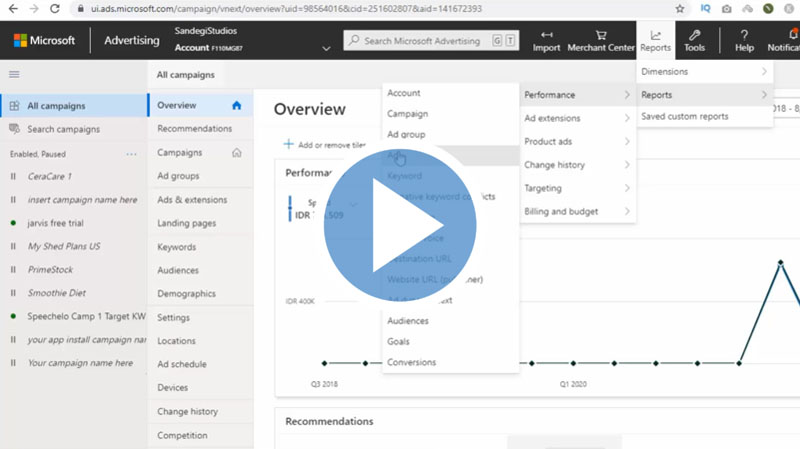This screenshot has width=800, height=449.
Task: Expand the Dimensions submenu
Action: [x=705, y=71]
